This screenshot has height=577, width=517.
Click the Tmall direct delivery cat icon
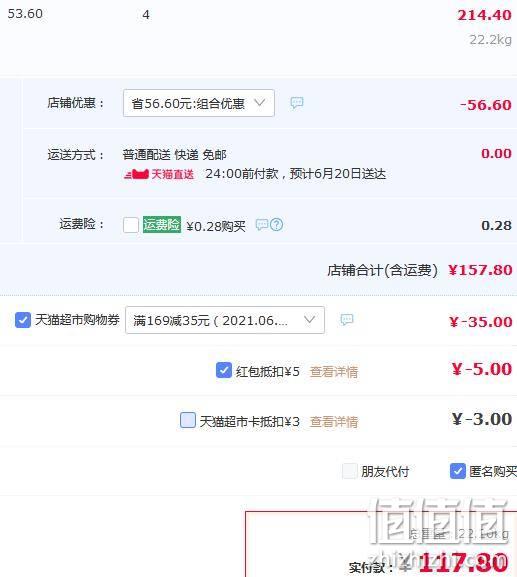(136, 174)
